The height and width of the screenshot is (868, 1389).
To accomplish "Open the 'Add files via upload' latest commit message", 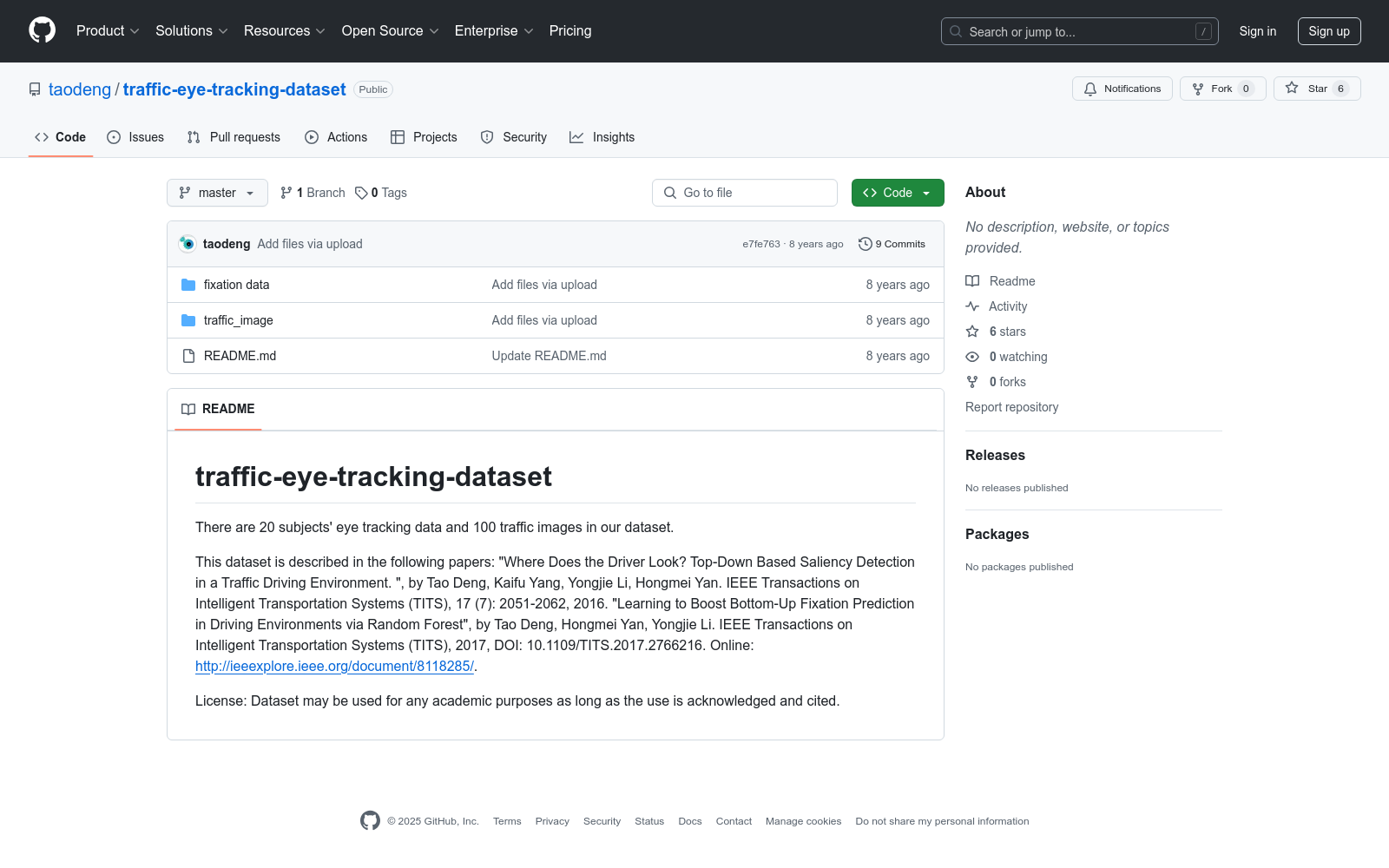I will 310,244.
